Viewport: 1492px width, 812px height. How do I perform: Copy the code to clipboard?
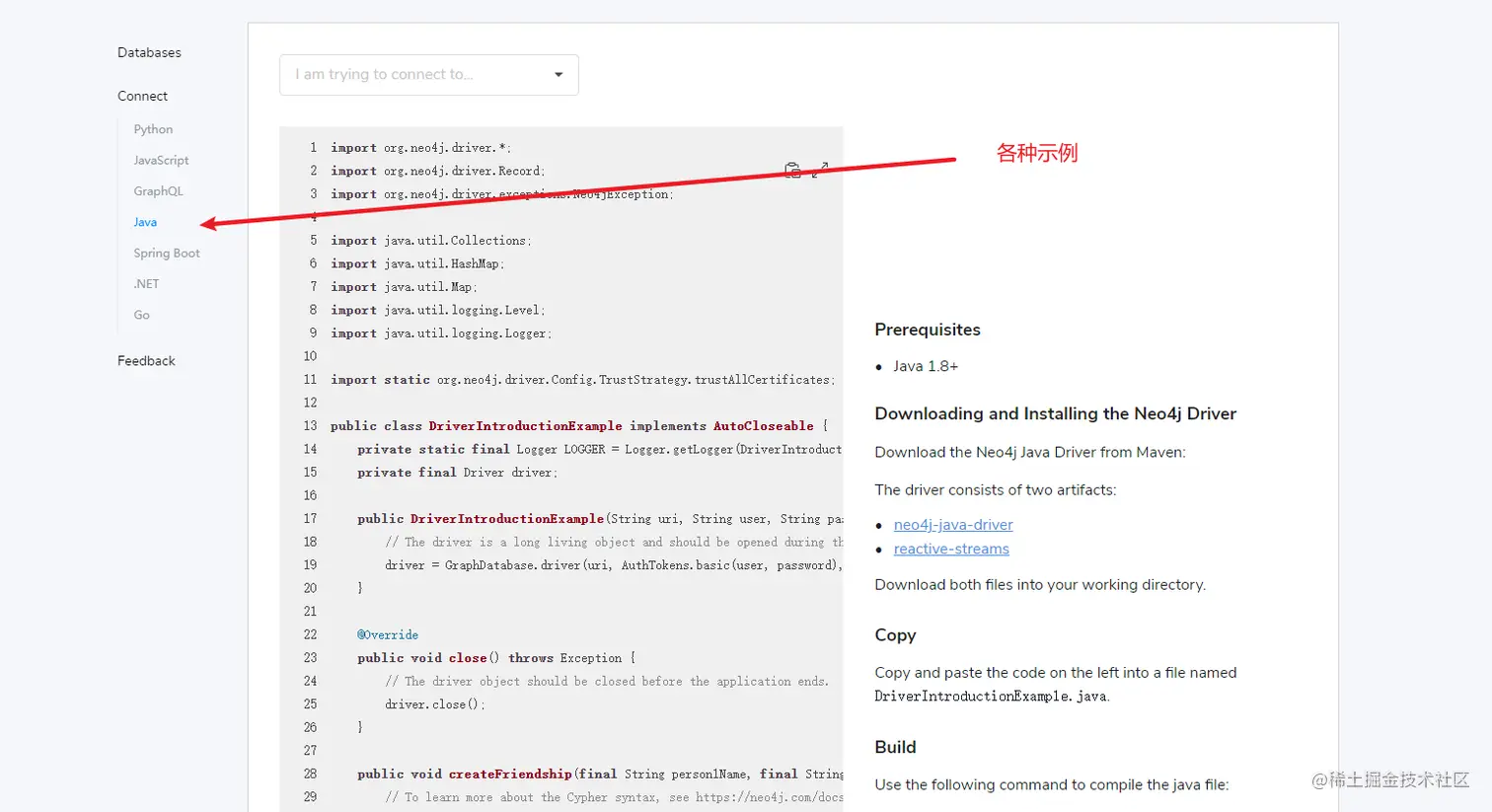792,171
